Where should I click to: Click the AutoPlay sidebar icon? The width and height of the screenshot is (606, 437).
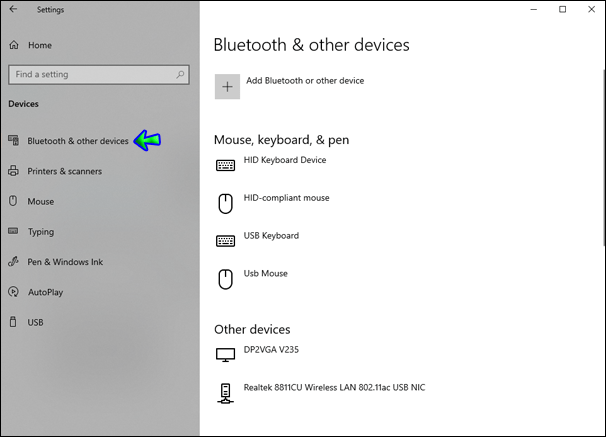pos(13,292)
